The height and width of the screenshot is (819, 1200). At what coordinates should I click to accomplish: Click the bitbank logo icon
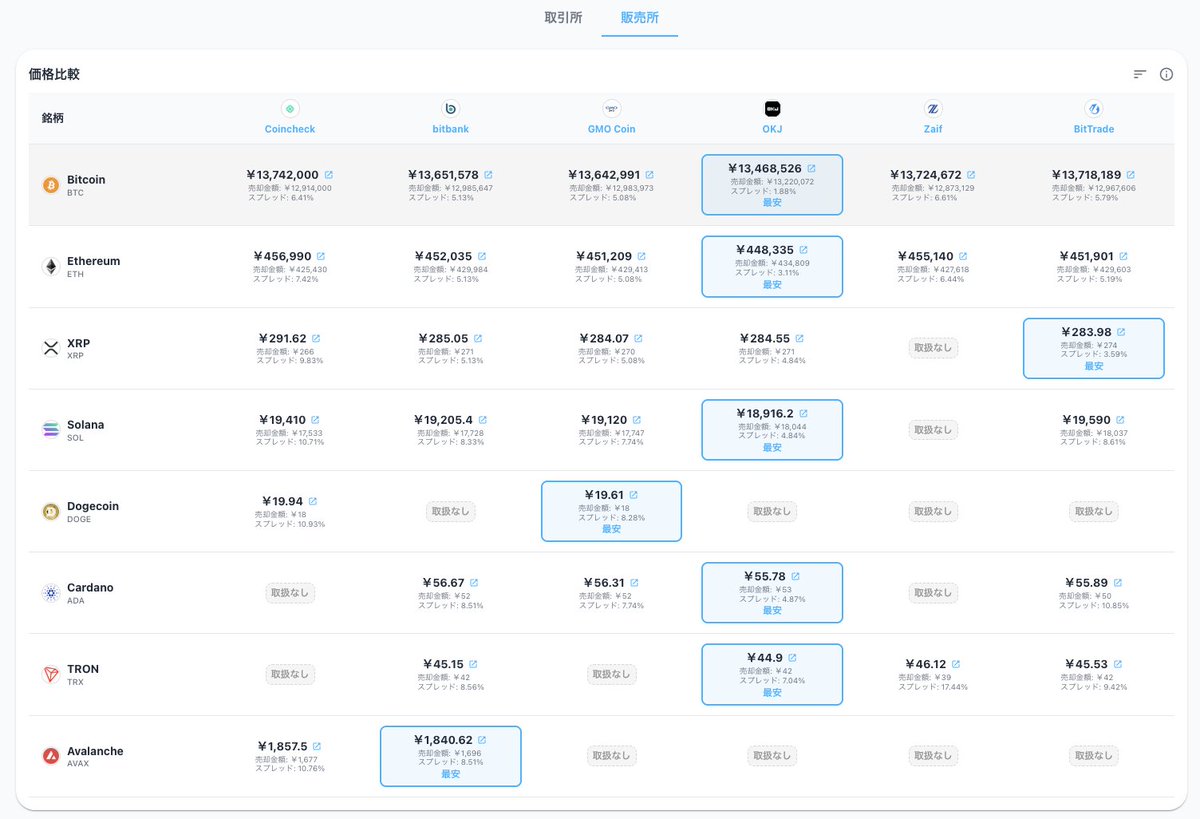pyautogui.click(x=451, y=108)
